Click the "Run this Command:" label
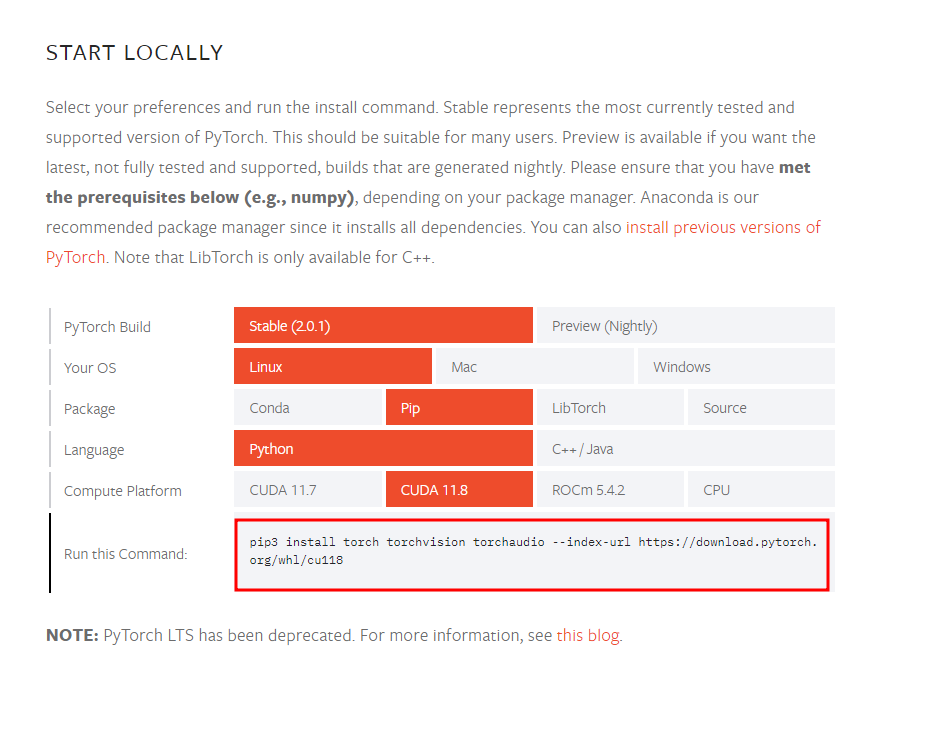Viewport: 939px width, 733px height. click(125, 554)
